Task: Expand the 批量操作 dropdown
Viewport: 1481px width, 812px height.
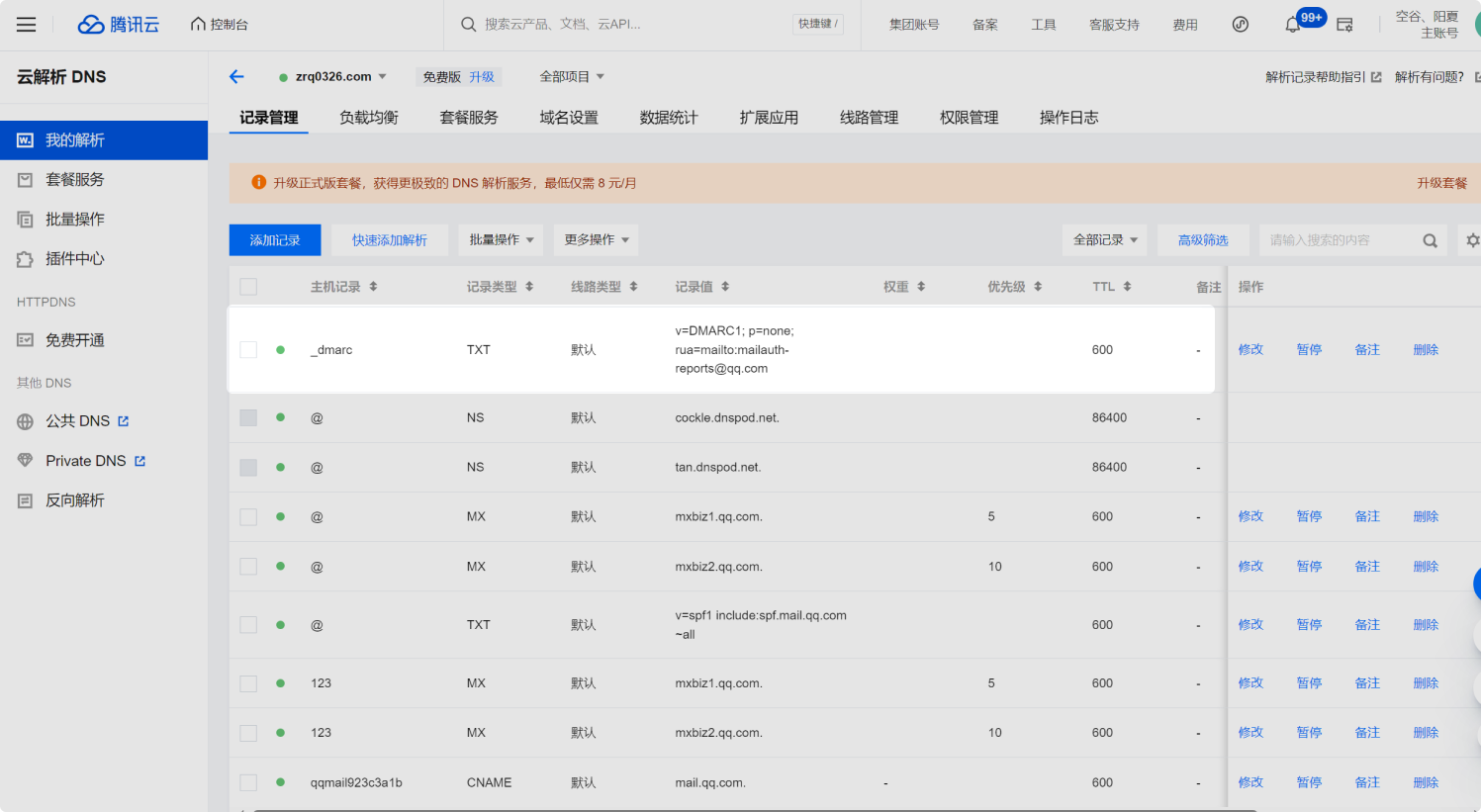Action: tap(501, 240)
